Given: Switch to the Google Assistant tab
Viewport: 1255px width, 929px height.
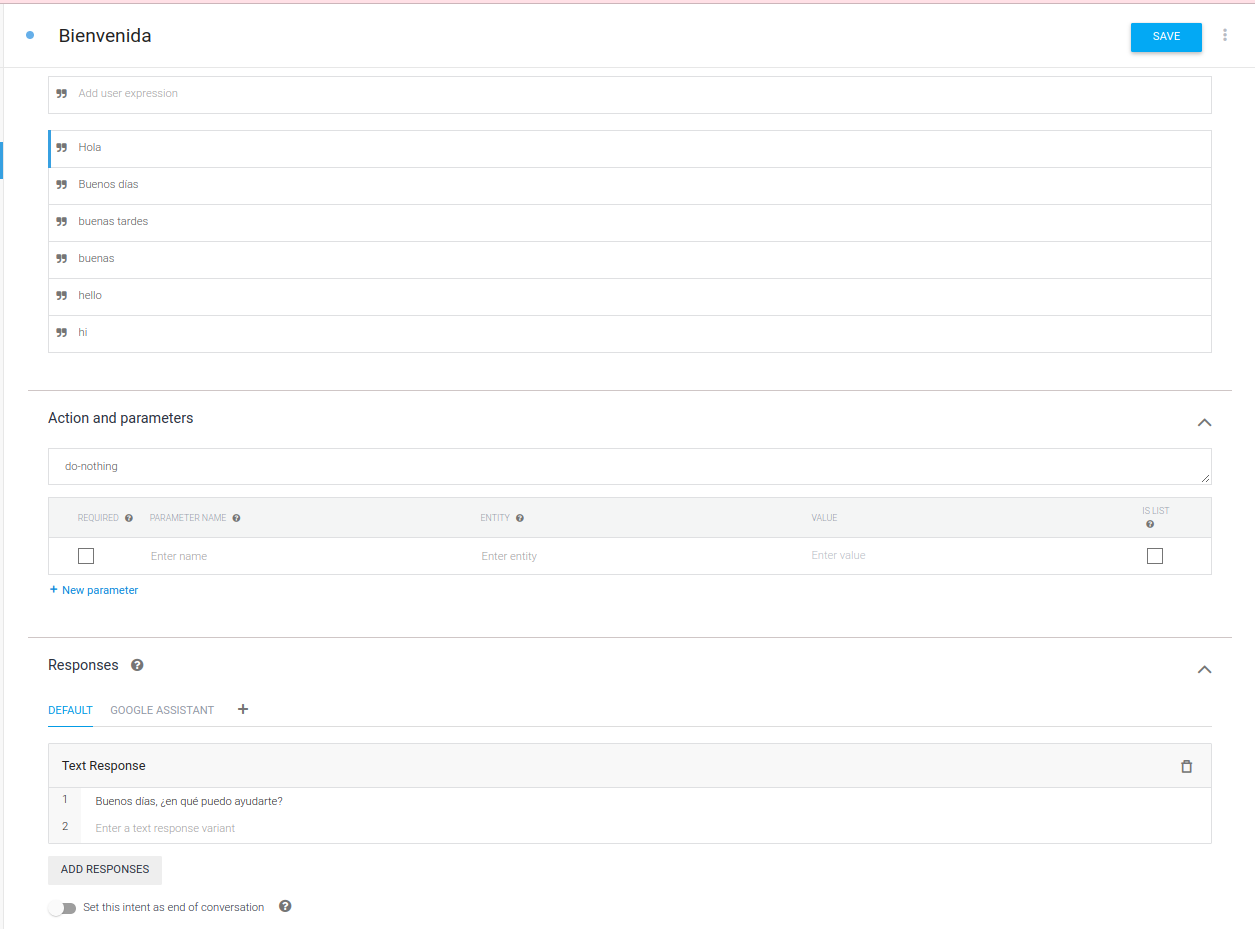Looking at the screenshot, I should pyautogui.click(x=162, y=710).
